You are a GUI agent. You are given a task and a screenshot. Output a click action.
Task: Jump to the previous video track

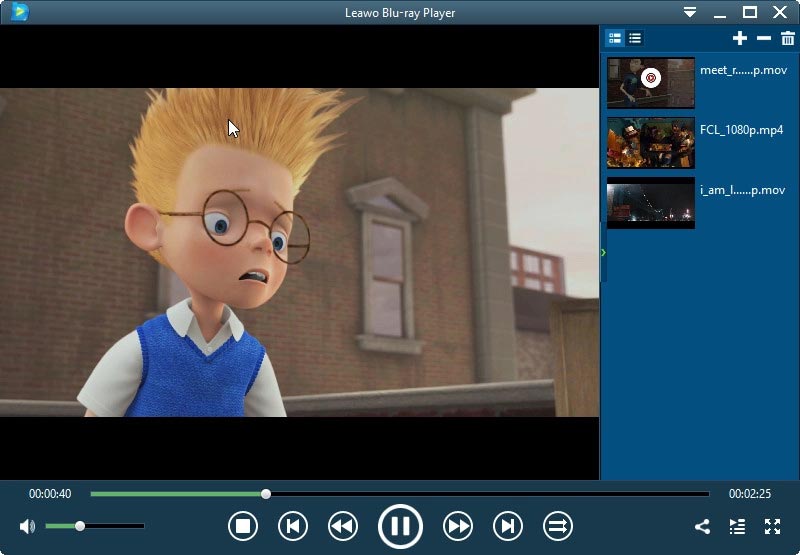(x=292, y=526)
